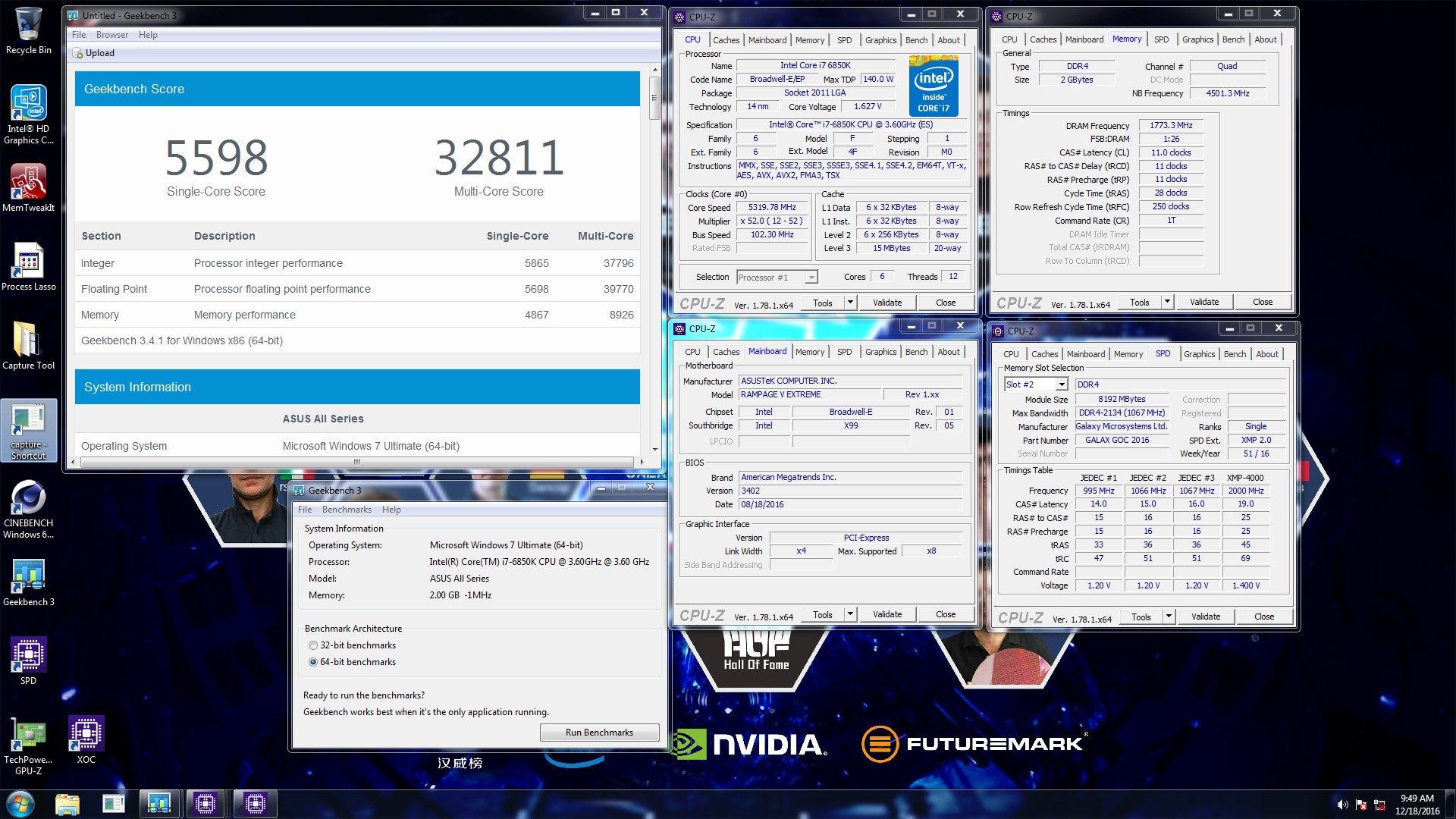Viewport: 1456px width, 819px height.
Task: Click the multi-core score 32811
Action: coord(499,158)
